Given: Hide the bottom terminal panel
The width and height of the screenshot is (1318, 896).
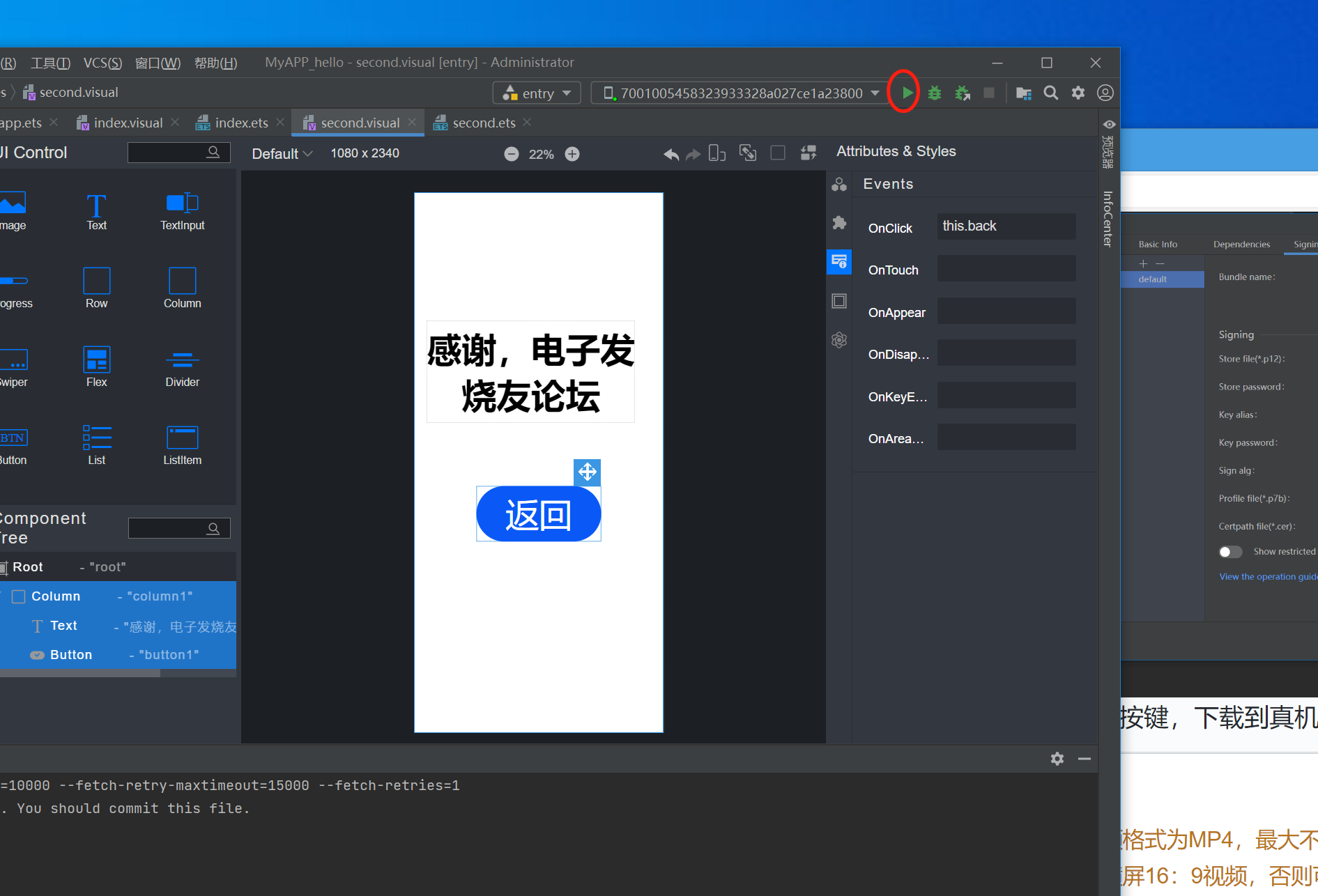Looking at the screenshot, I should 1085,759.
